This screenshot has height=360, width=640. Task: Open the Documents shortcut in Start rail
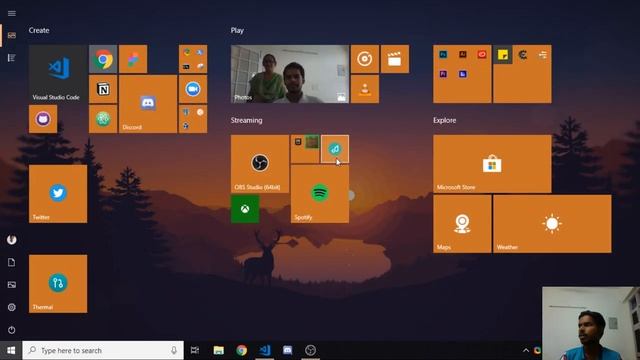click(11, 262)
